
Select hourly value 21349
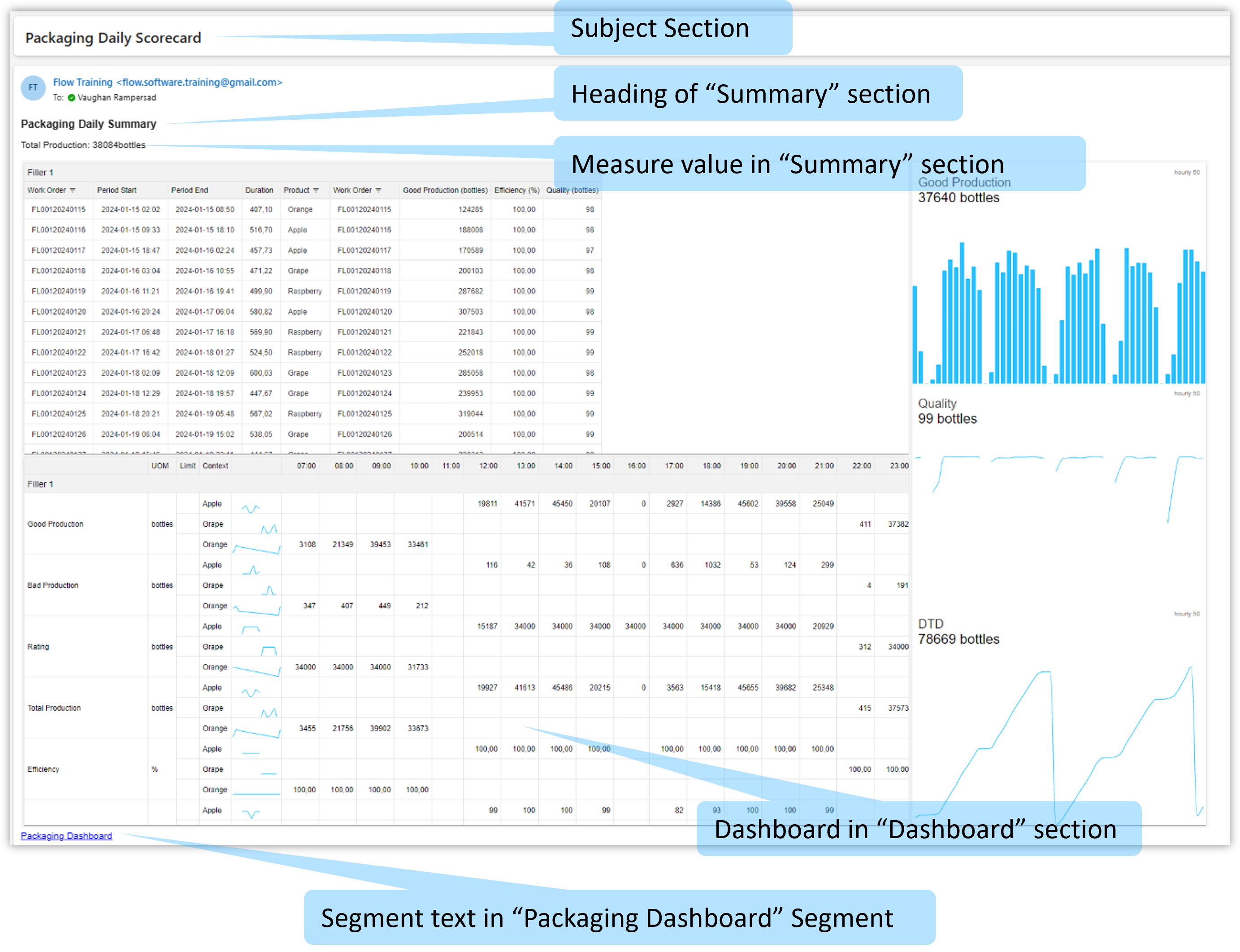click(x=343, y=544)
